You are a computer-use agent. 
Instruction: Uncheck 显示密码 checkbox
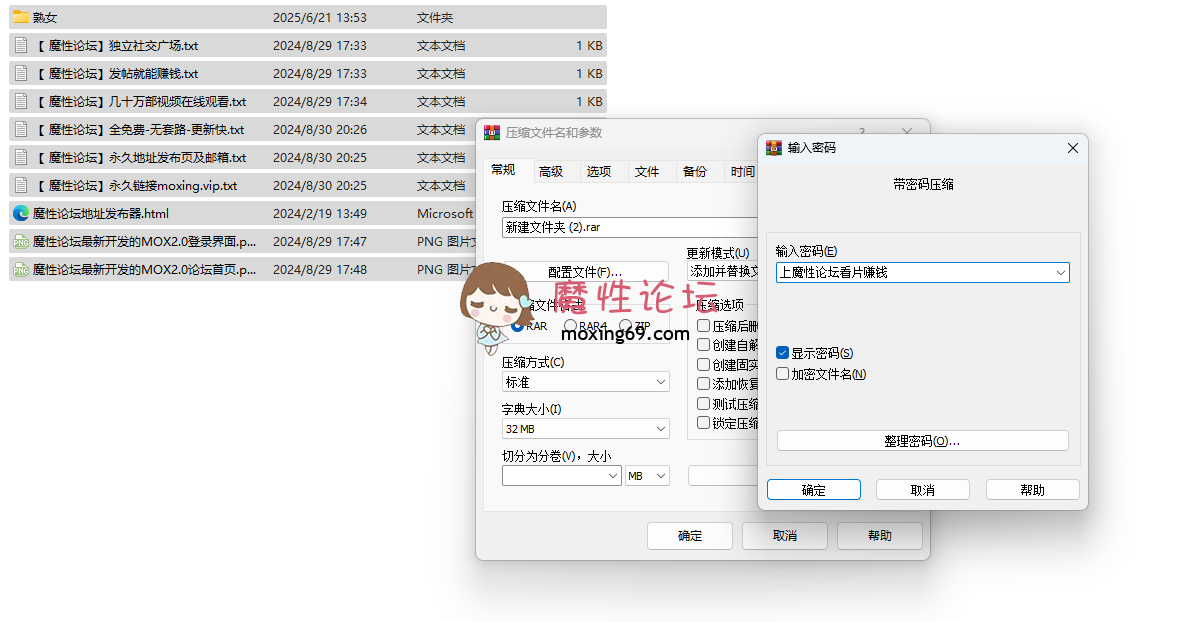point(782,353)
